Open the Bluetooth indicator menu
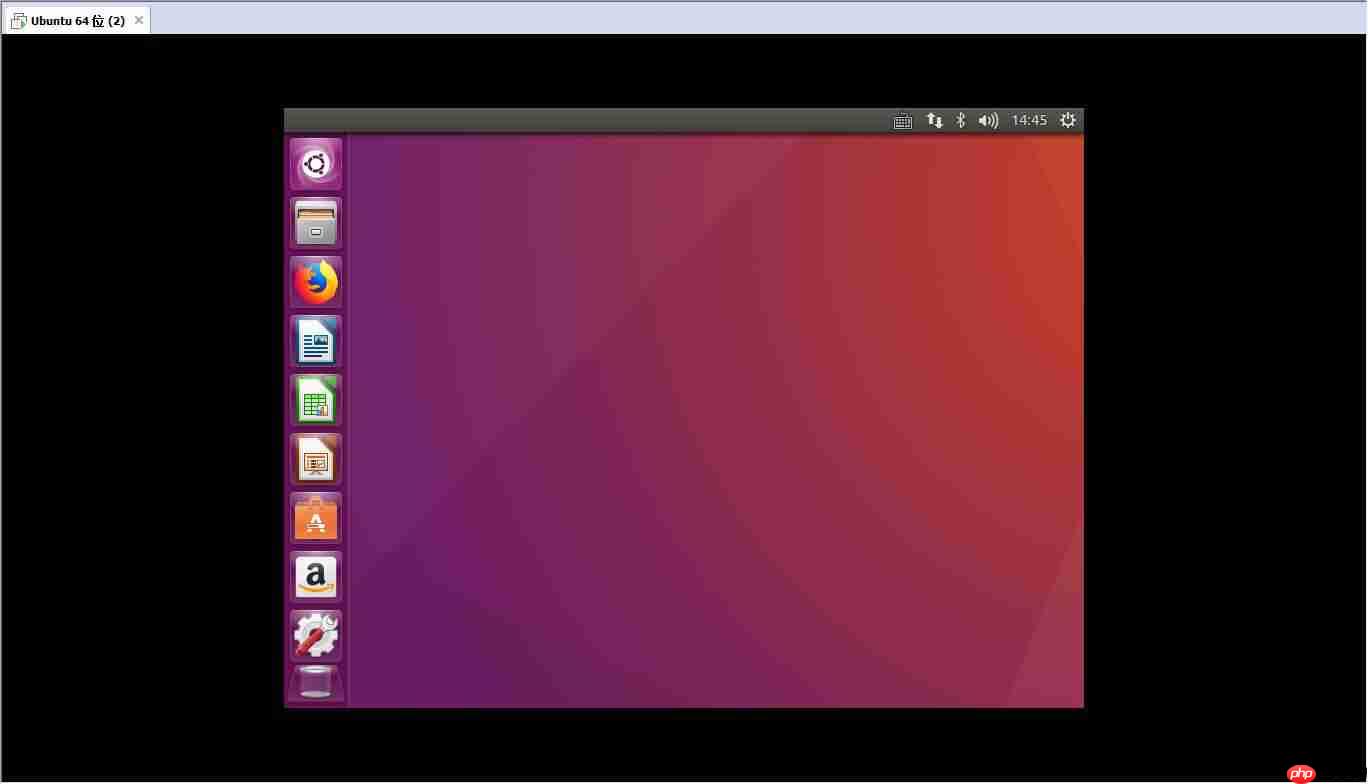Image resolution: width=1368 pixels, height=784 pixels. coord(961,121)
